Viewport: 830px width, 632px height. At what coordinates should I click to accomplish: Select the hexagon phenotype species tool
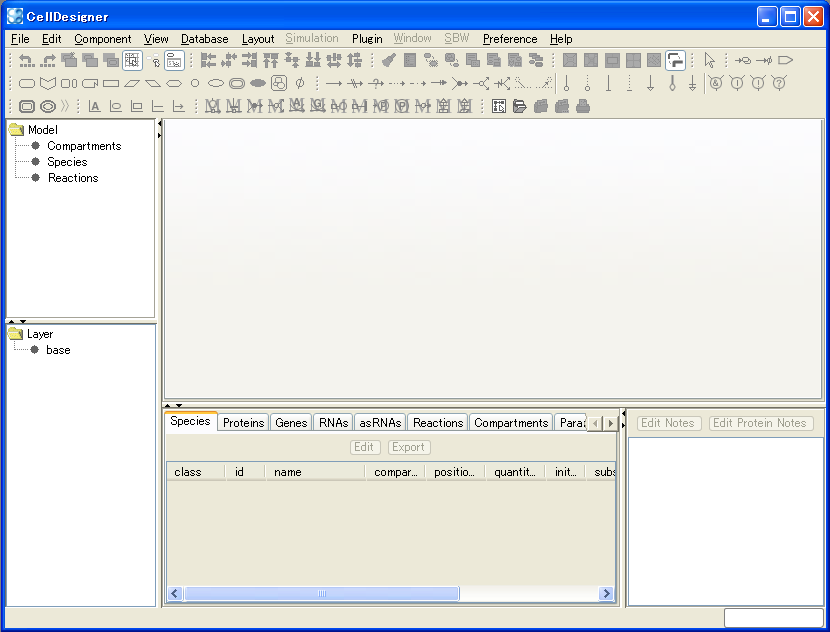pyautogui.click(x=174, y=84)
